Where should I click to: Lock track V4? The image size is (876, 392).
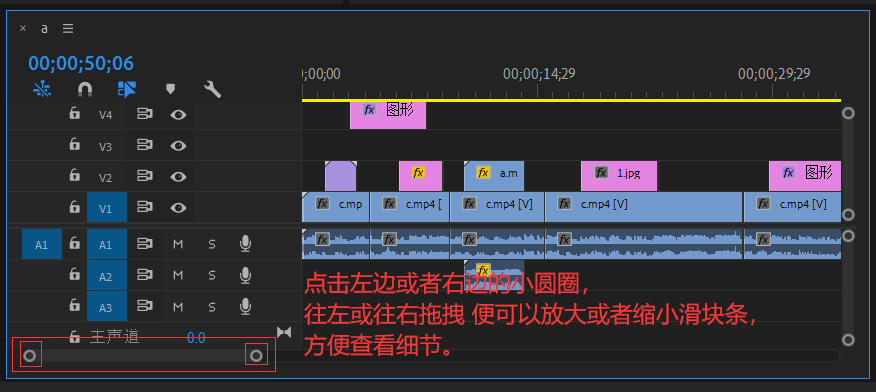[x=74, y=114]
